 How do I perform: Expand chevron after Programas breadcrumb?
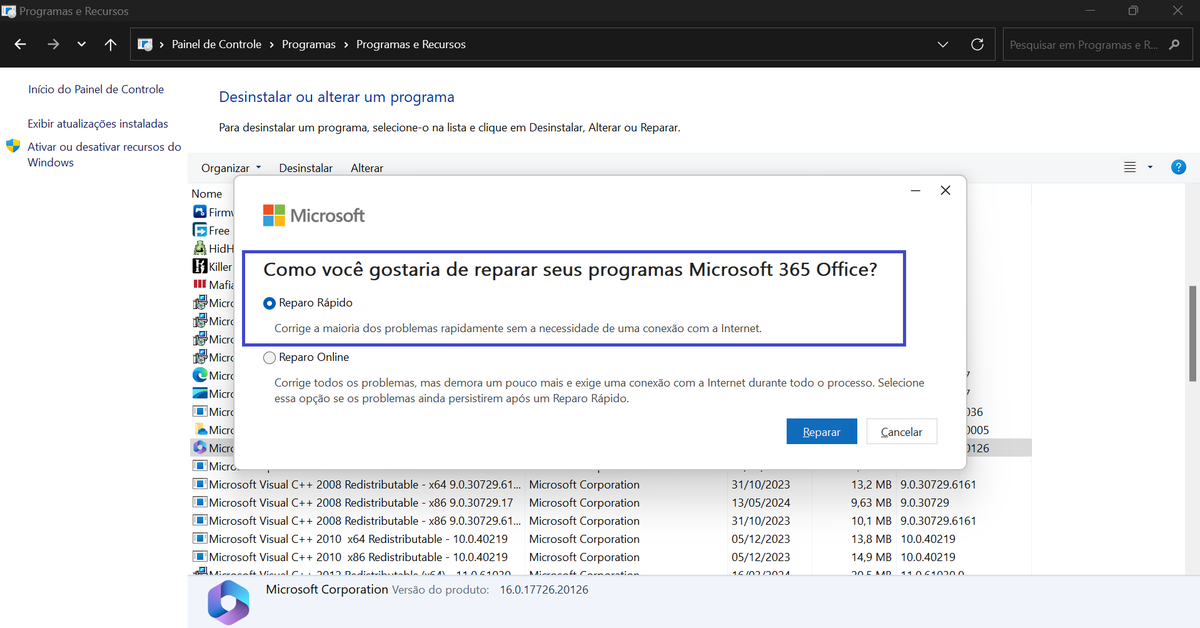point(346,45)
